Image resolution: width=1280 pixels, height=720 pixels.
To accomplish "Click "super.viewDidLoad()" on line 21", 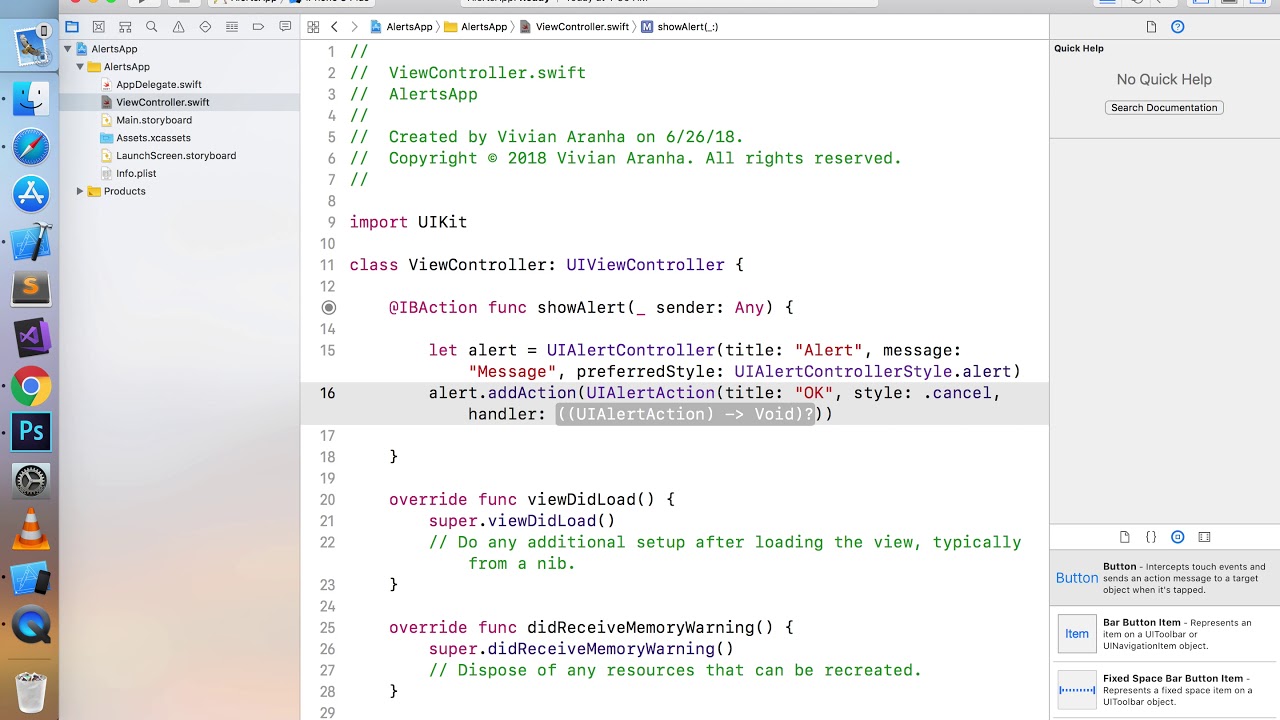I will (x=522, y=521).
